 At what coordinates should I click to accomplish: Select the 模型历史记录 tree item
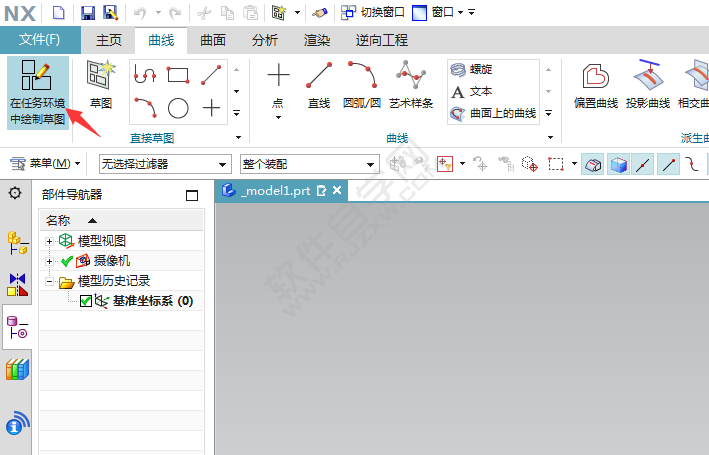tap(113, 281)
